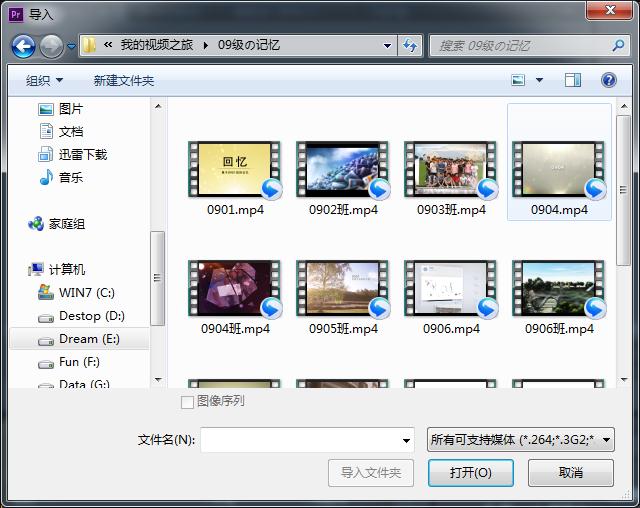Click the 取消 button
This screenshot has width=640, height=508.
[x=571, y=473]
